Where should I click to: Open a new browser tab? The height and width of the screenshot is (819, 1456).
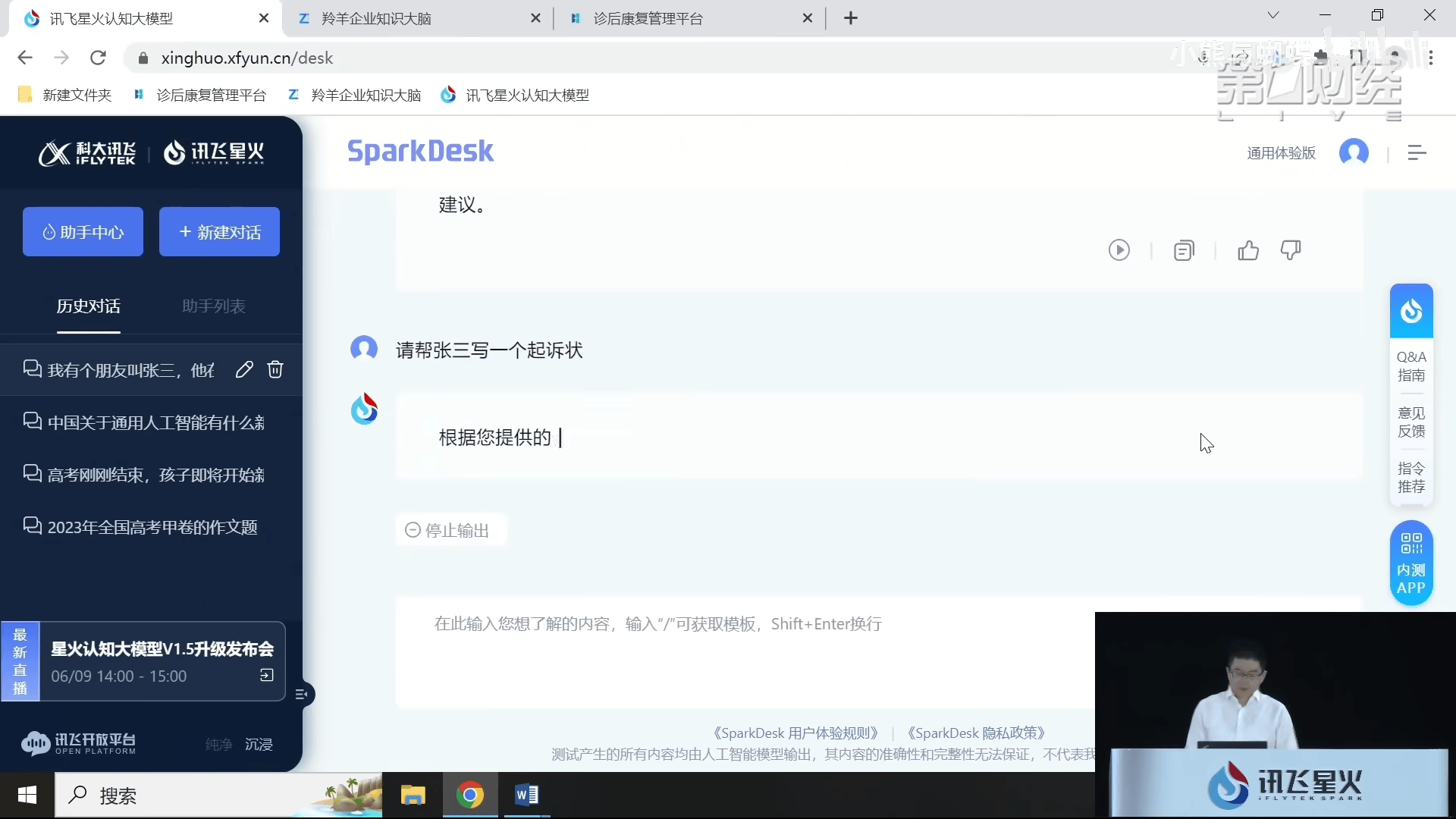coord(851,18)
